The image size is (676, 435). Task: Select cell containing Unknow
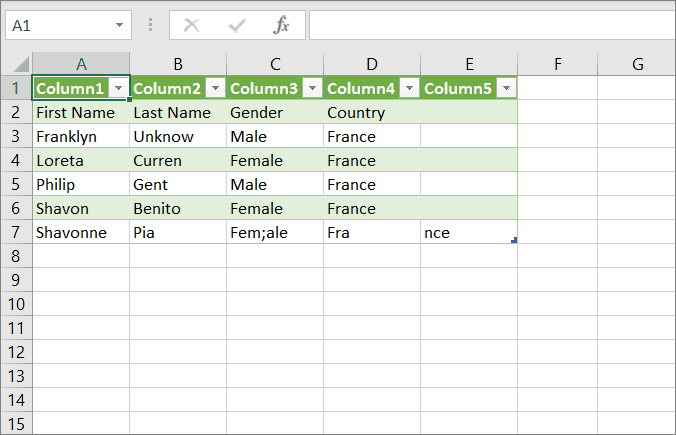[177, 136]
